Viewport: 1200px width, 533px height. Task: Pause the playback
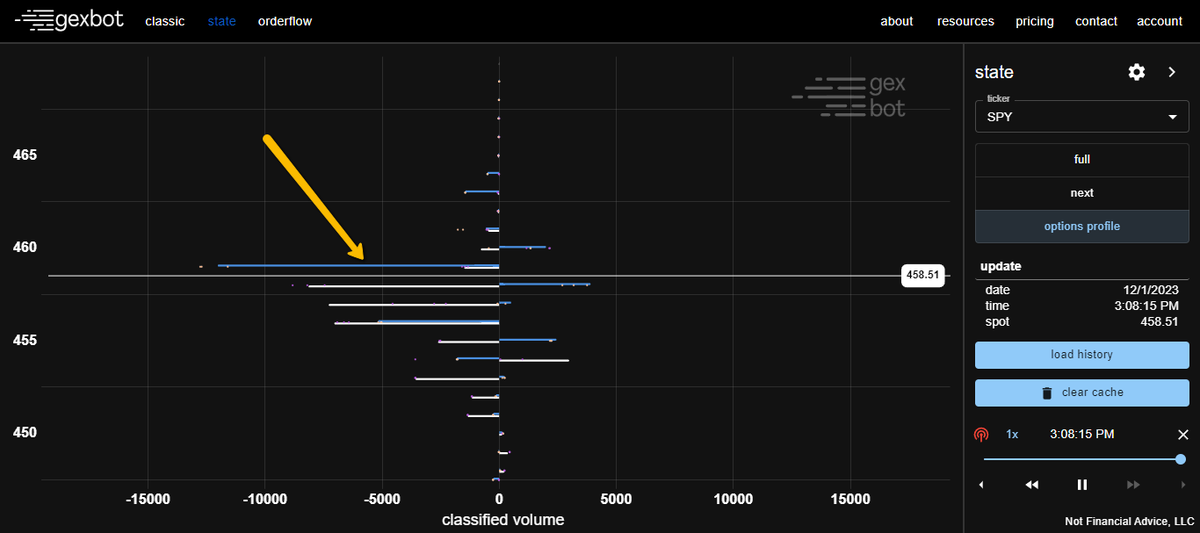coord(1082,485)
